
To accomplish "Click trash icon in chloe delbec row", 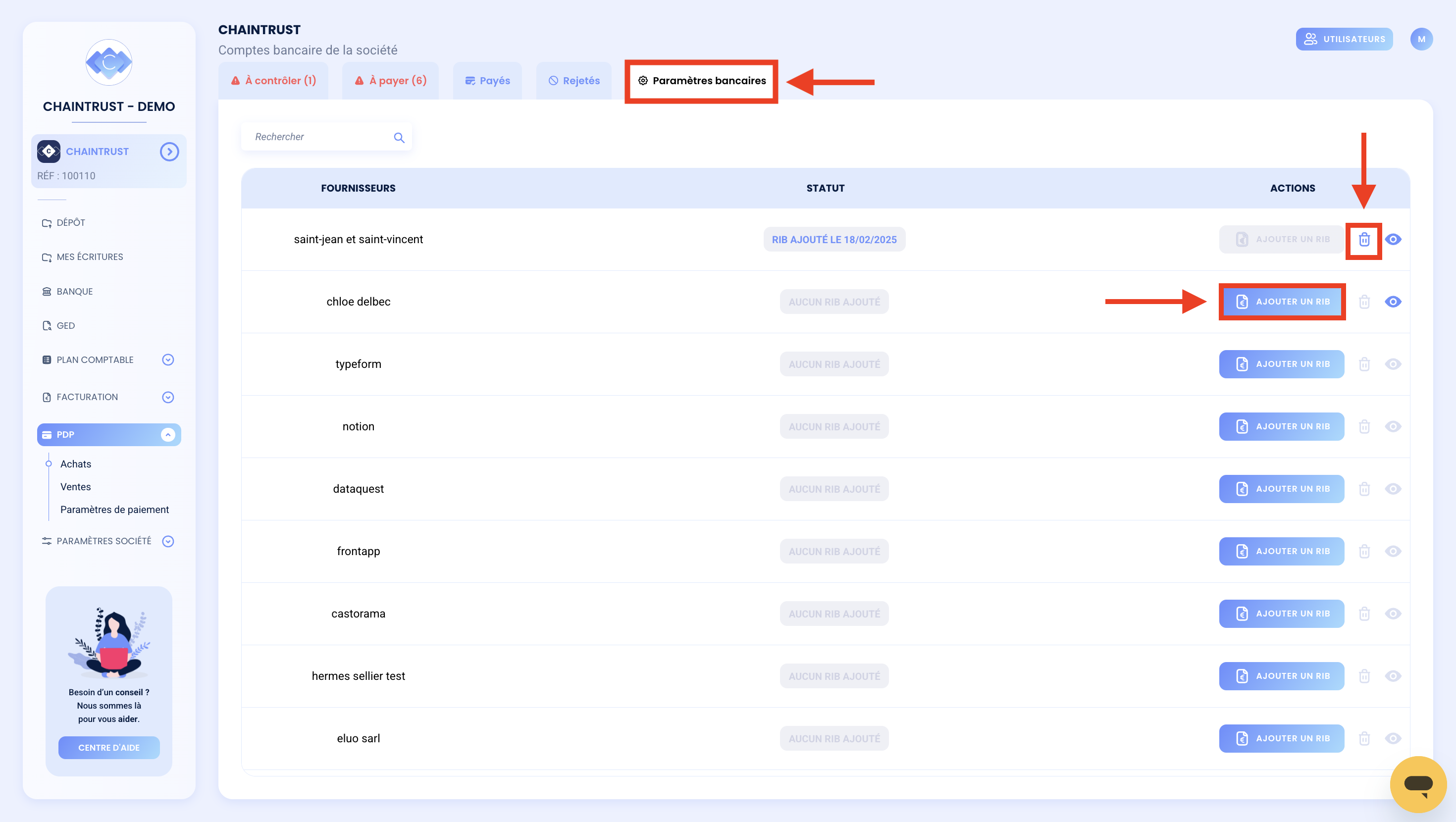I will coord(1364,302).
